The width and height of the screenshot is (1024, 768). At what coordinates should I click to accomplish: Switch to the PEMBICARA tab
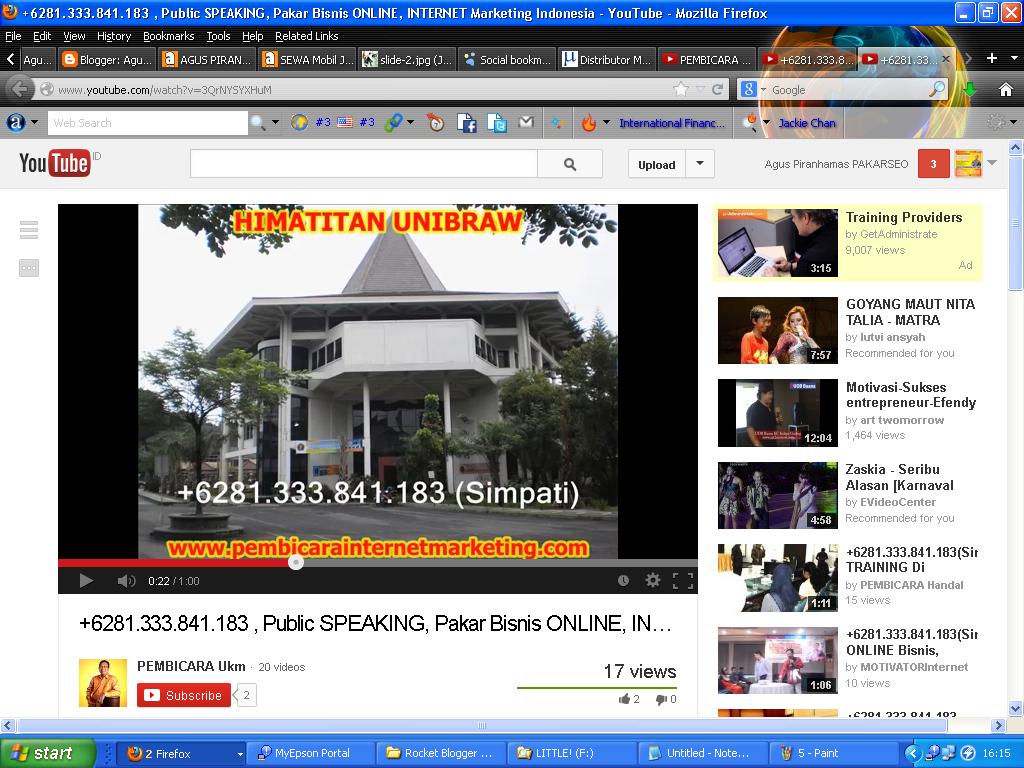tap(707, 59)
